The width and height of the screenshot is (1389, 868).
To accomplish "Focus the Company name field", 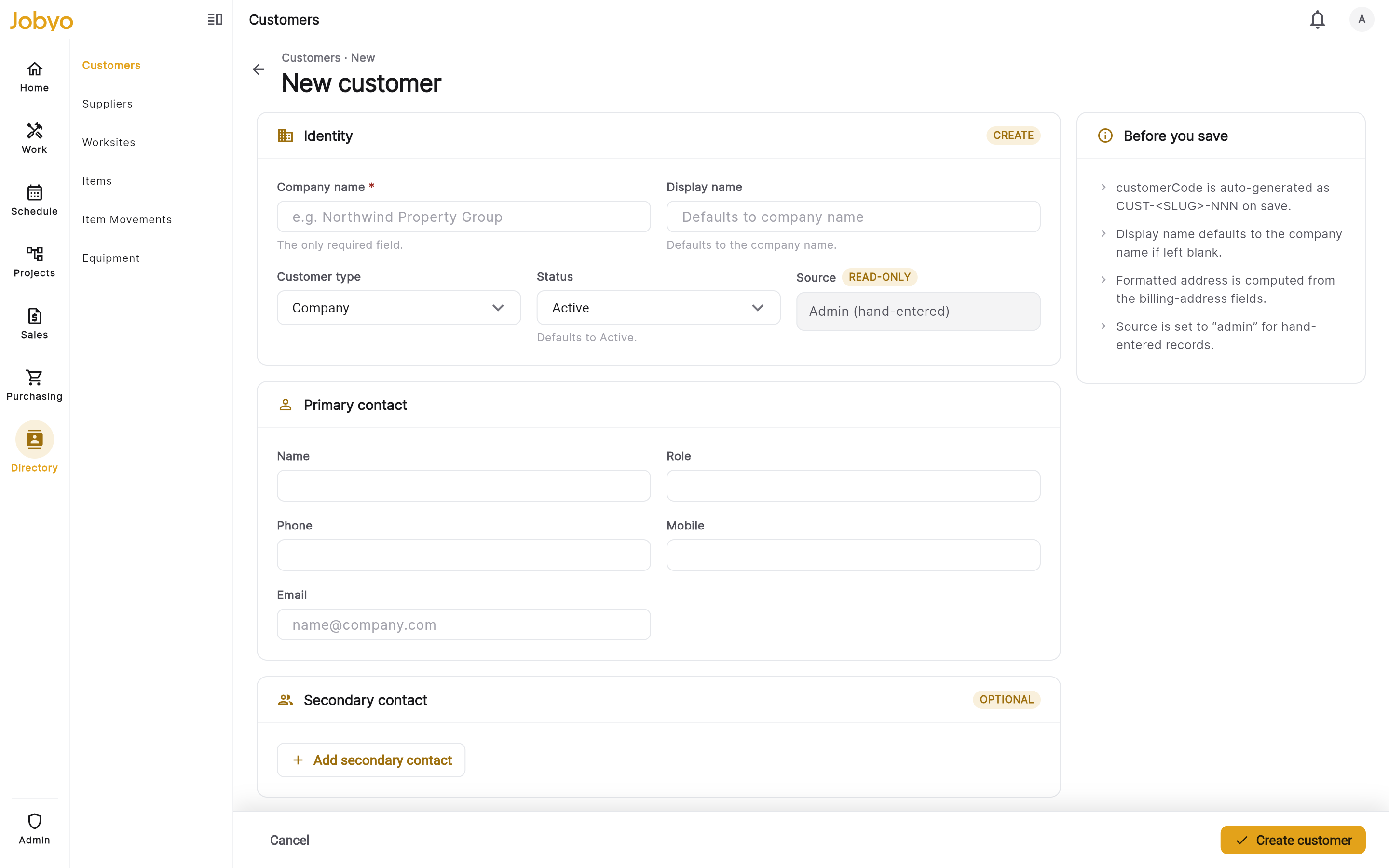I will tap(464, 217).
